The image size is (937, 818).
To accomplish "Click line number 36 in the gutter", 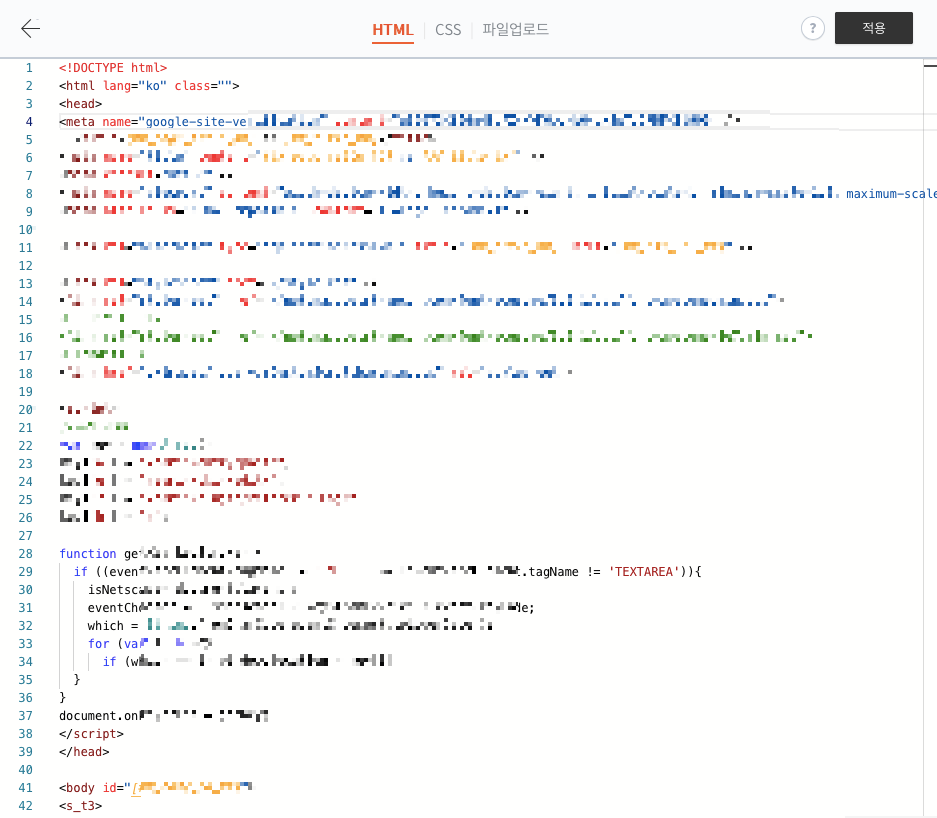I will pos(26,698).
